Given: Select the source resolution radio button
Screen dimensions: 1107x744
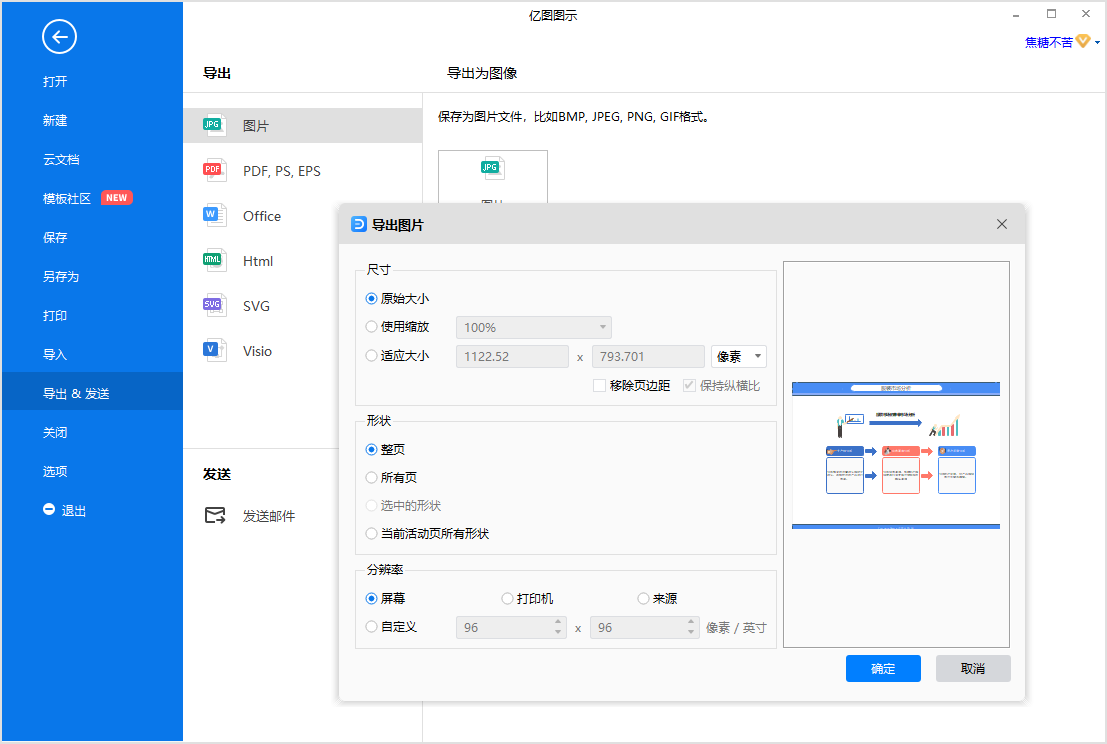Looking at the screenshot, I should 643,599.
